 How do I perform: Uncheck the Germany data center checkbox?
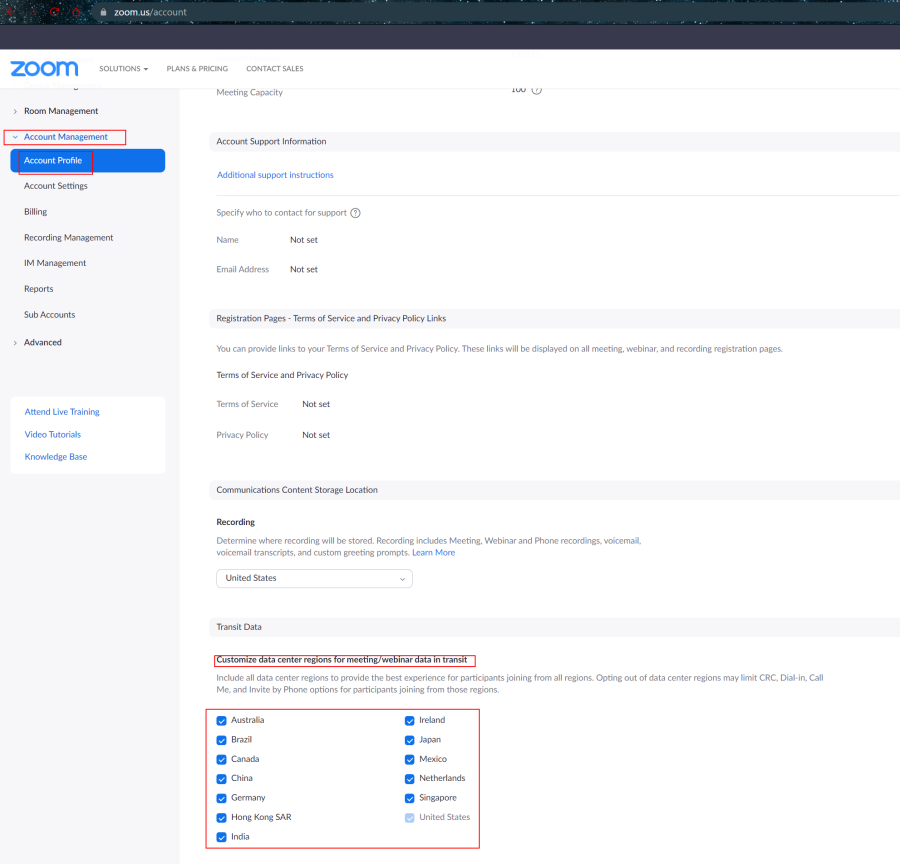pyautogui.click(x=222, y=799)
